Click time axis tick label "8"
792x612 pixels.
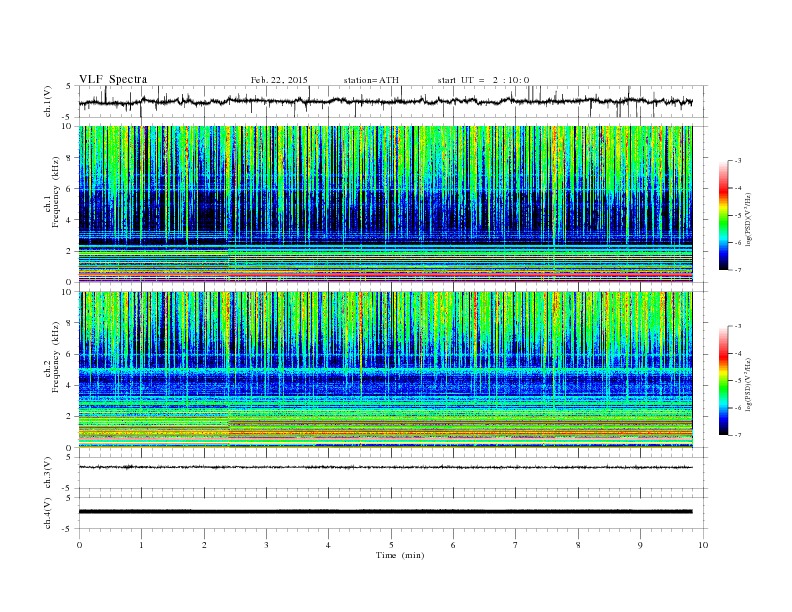click(578, 545)
